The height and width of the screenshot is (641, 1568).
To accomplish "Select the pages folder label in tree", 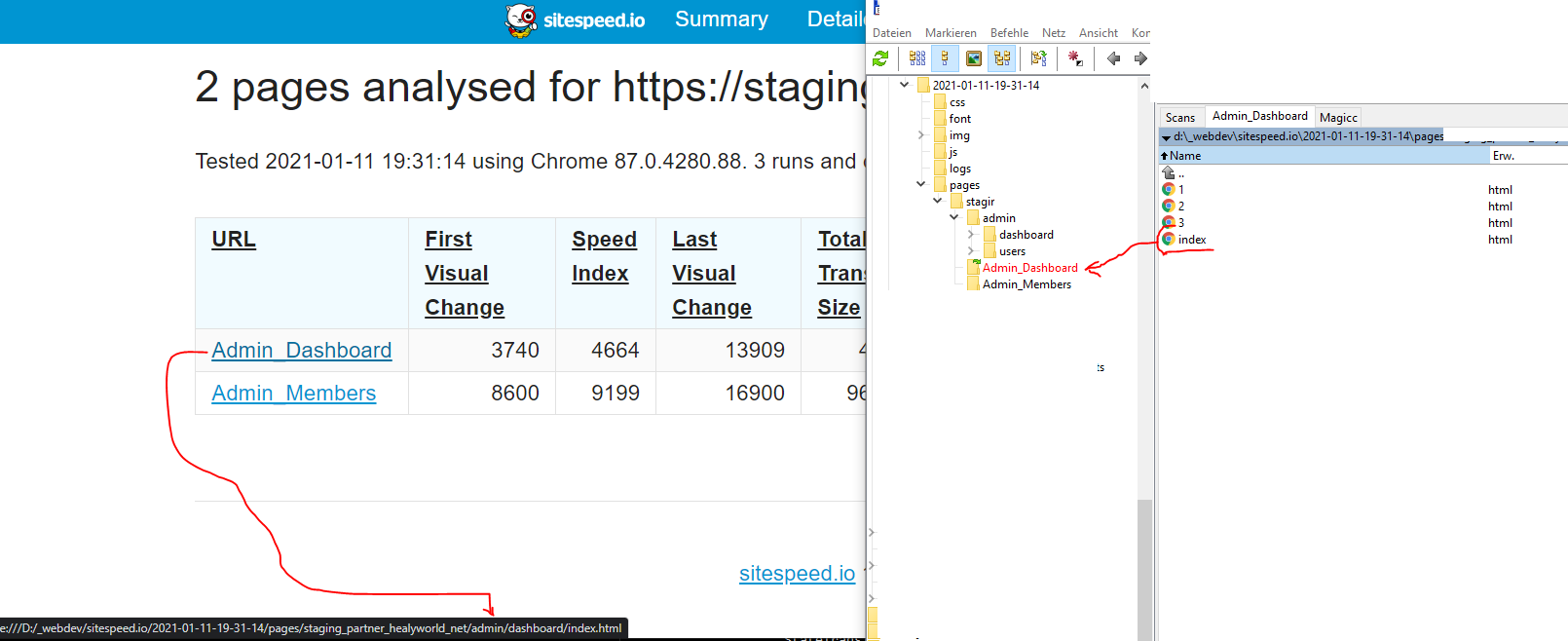I will (964, 185).
